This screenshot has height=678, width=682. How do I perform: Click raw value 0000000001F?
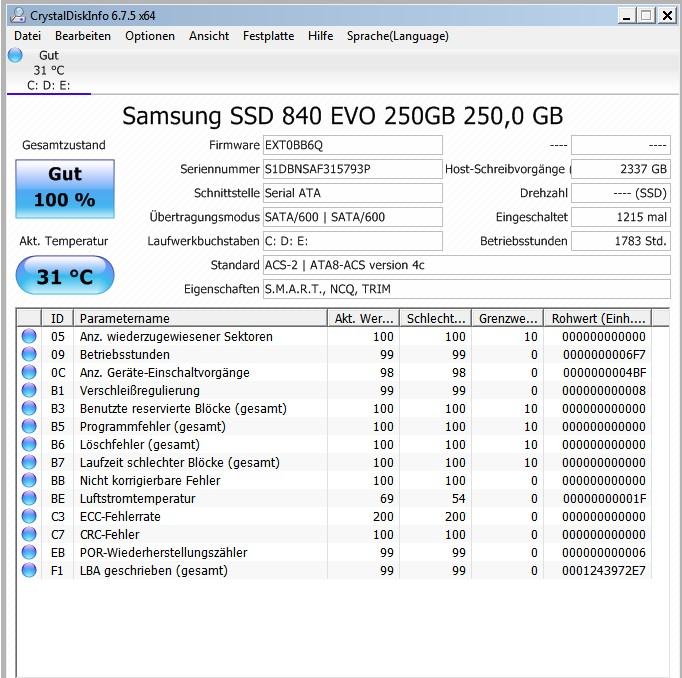[x=604, y=499]
